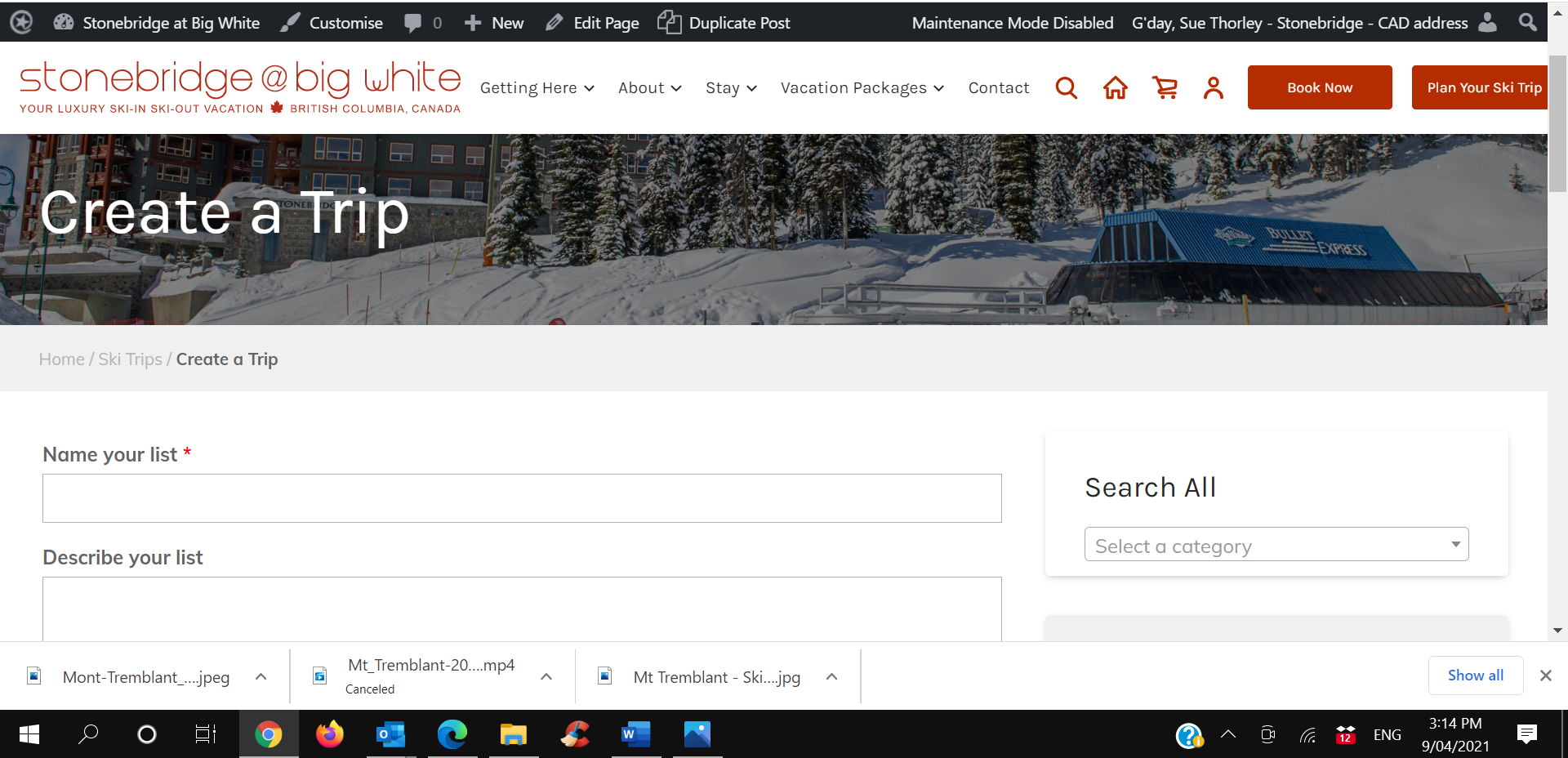Image resolution: width=1568 pixels, height=758 pixels.
Task: Expand the Vacation Packages menu
Action: pyautogui.click(x=862, y=87)
